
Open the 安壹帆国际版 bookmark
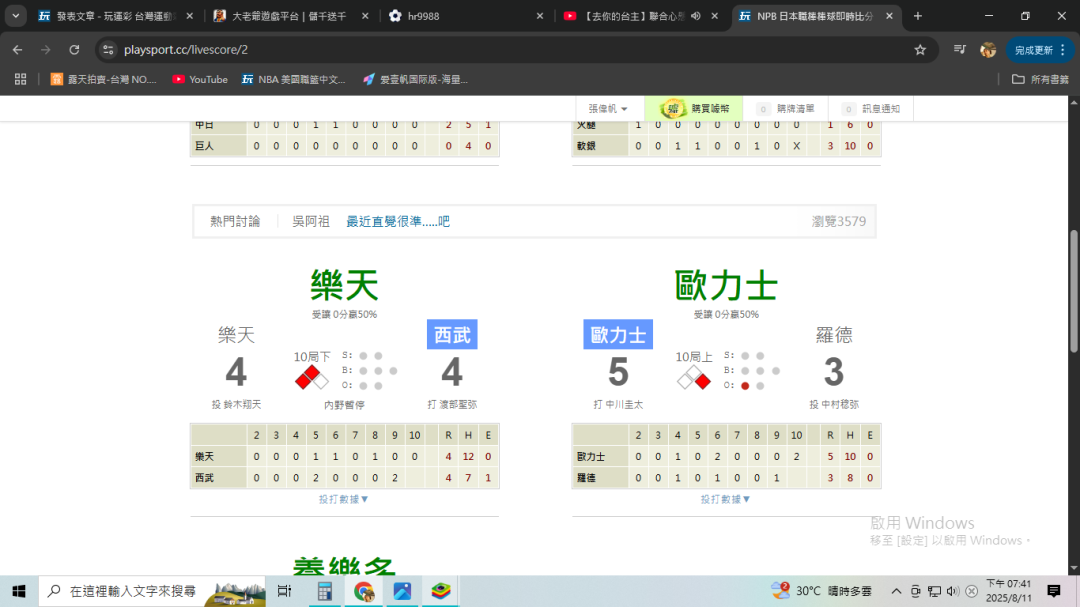pos(415,79)
